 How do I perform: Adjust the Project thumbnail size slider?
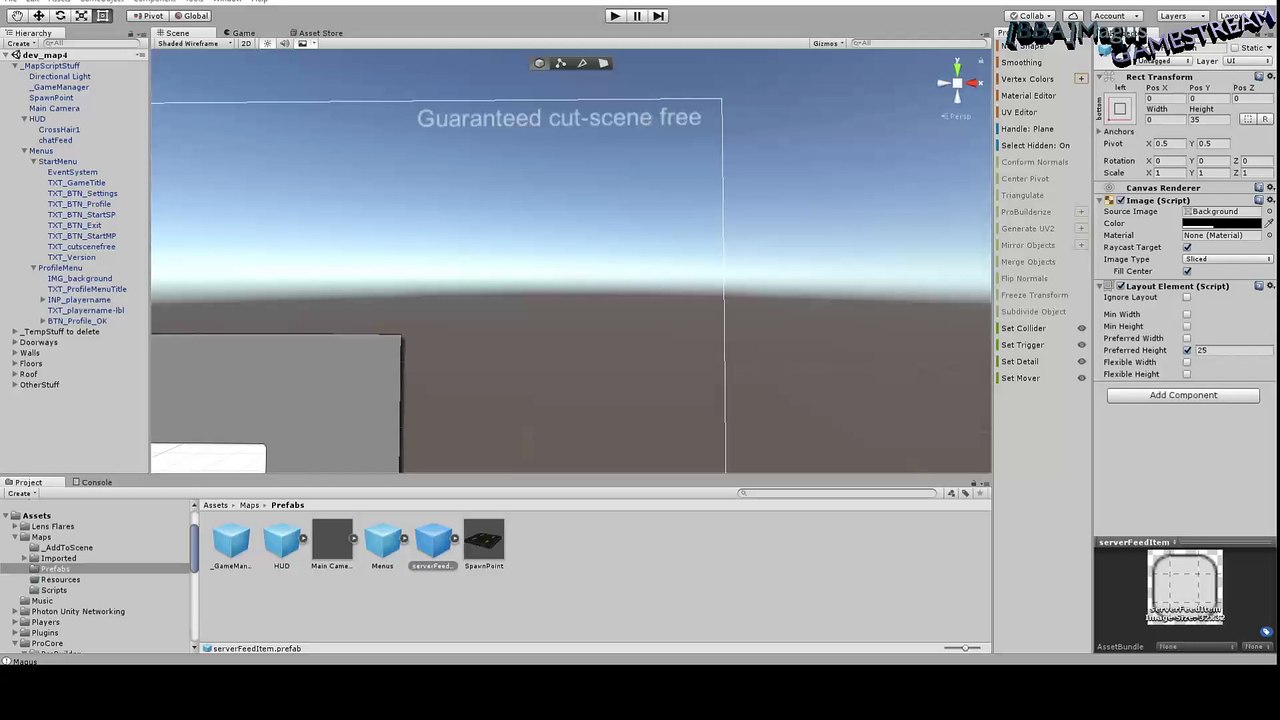pos(963,648)
